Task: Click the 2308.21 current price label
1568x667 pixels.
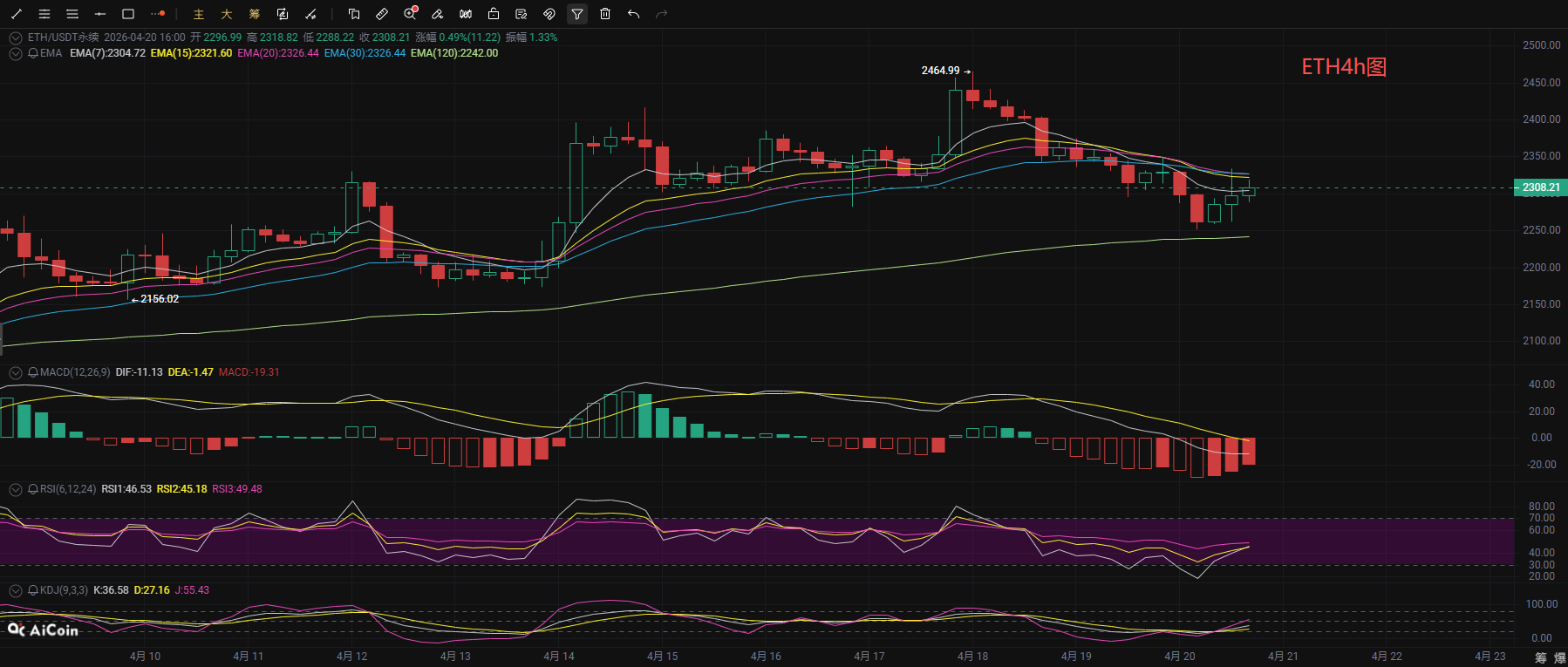Action: coord(1541,187)
